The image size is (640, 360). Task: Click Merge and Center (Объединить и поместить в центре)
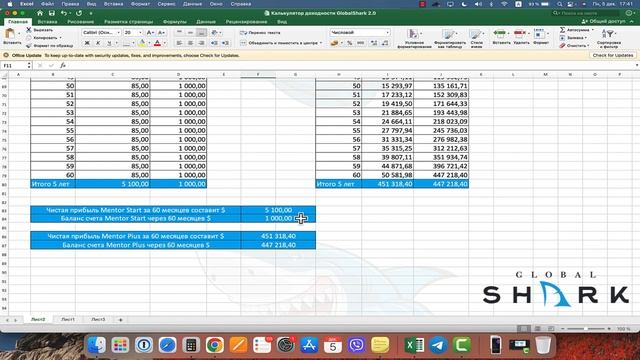pos(281,43)
